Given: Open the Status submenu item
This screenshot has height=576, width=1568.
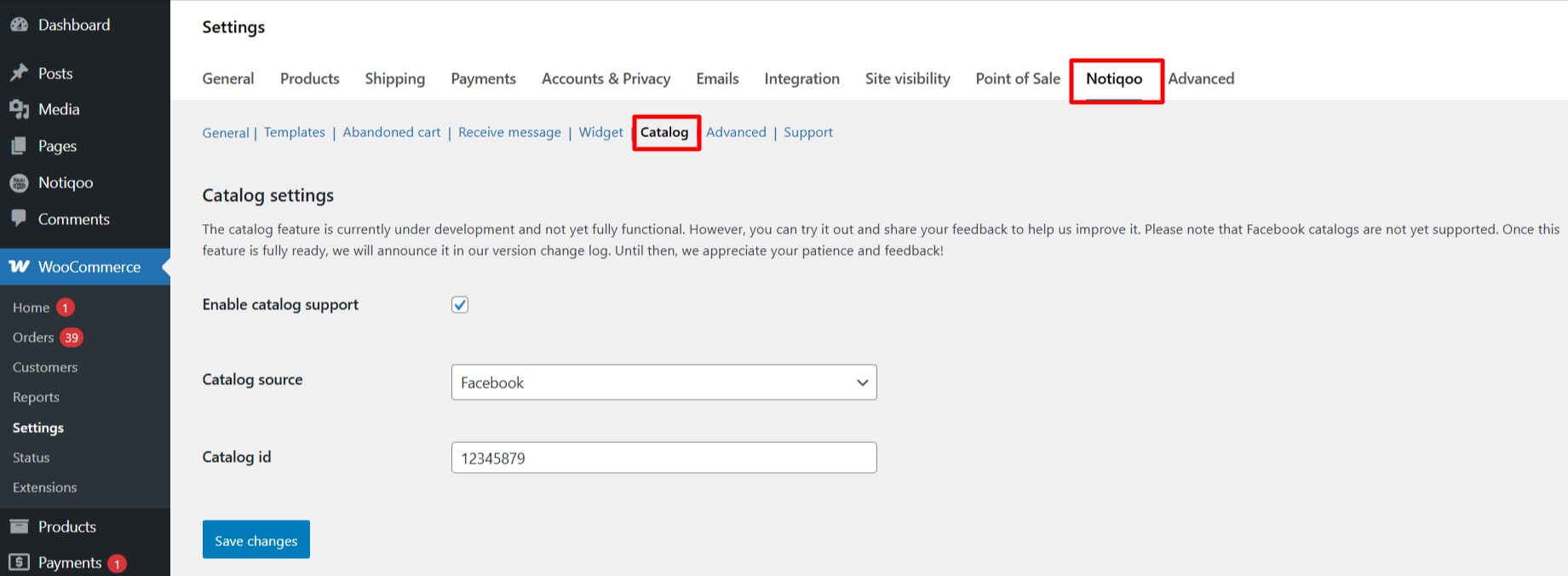Looking at the screenshot, I should [x=32, y=458].
